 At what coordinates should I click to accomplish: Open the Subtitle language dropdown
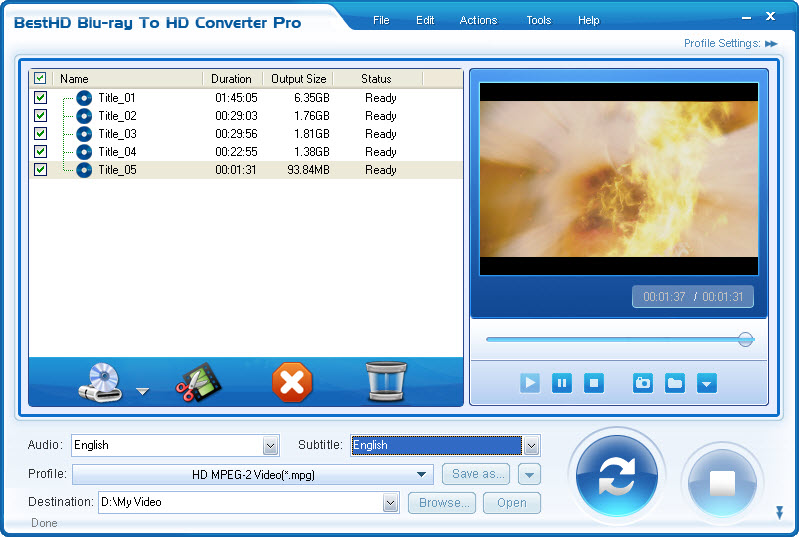(x=531, y=446)
